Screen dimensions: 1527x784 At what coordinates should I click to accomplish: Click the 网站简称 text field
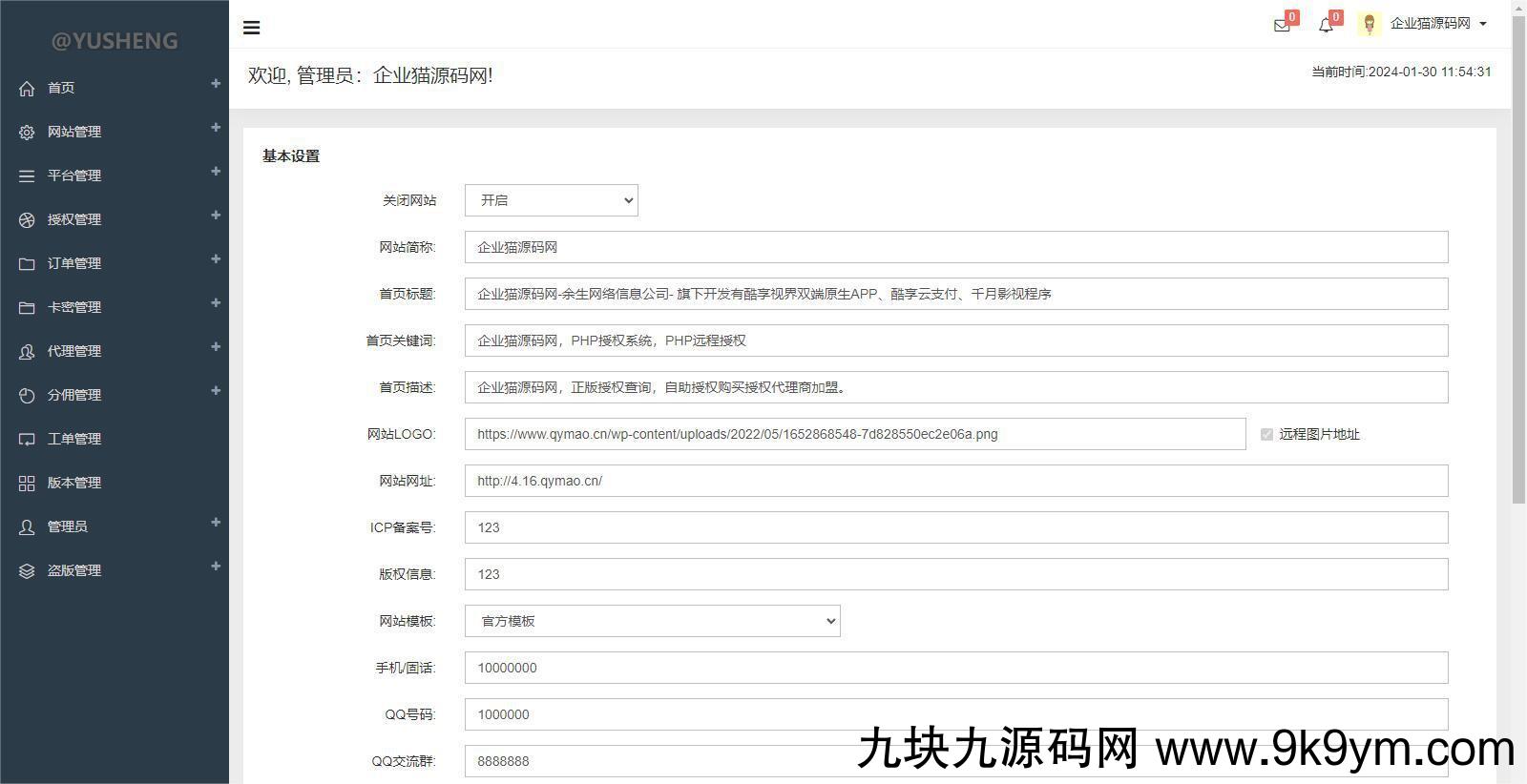(x=955, y=247)
